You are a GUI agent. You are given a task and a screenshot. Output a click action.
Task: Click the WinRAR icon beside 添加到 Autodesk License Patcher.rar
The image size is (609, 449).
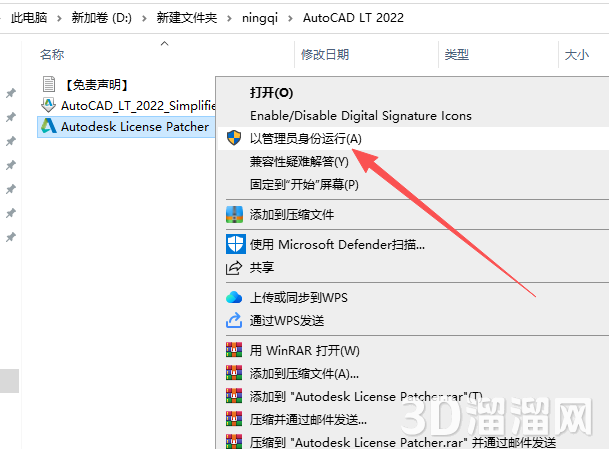[x=234, y=396]
